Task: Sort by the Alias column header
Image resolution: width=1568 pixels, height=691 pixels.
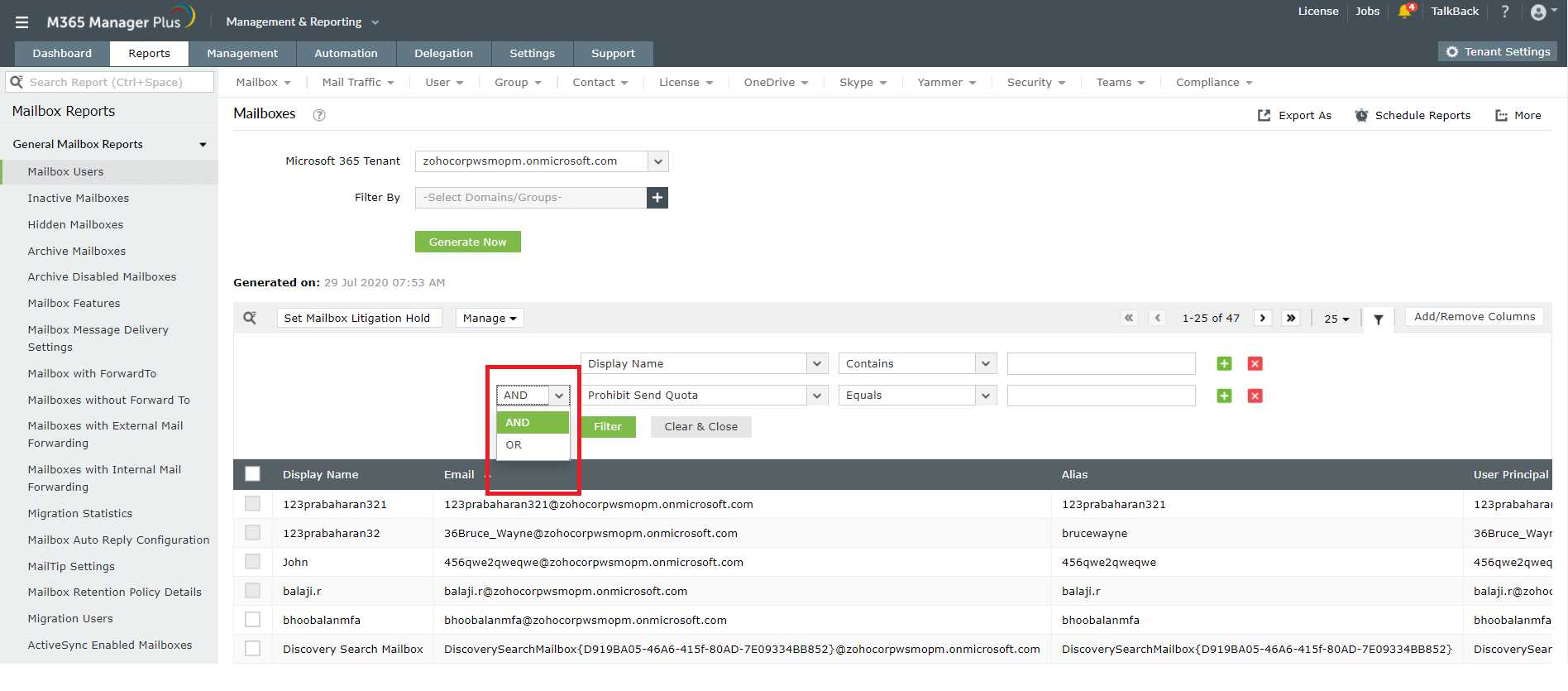Action: coord(1074,475)
